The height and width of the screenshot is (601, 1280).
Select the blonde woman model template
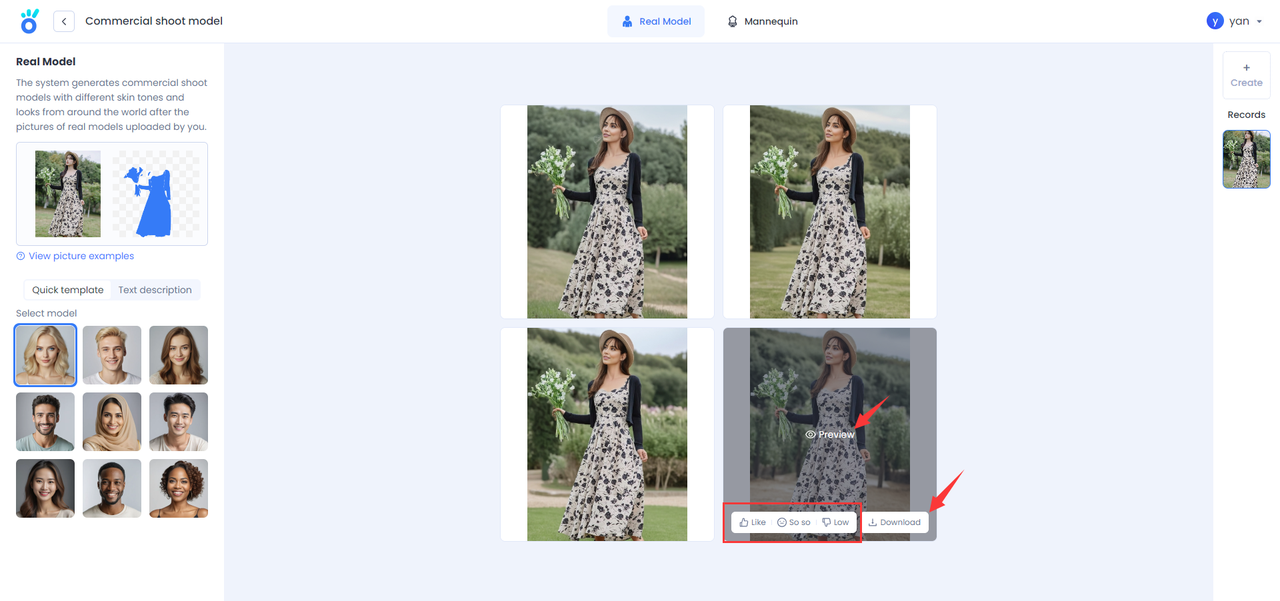click(45, 355)
